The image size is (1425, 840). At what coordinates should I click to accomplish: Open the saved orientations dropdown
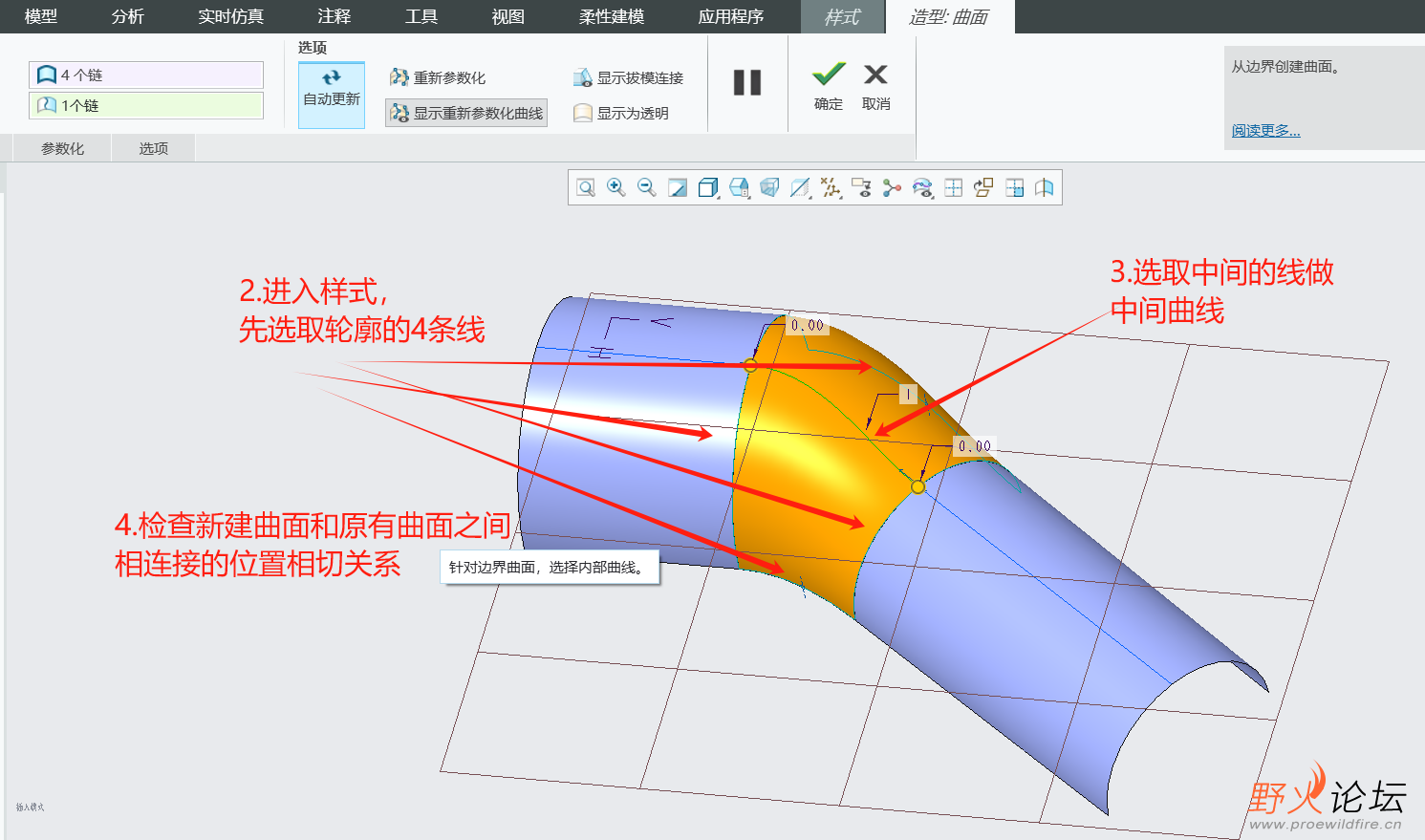[739, 187]
